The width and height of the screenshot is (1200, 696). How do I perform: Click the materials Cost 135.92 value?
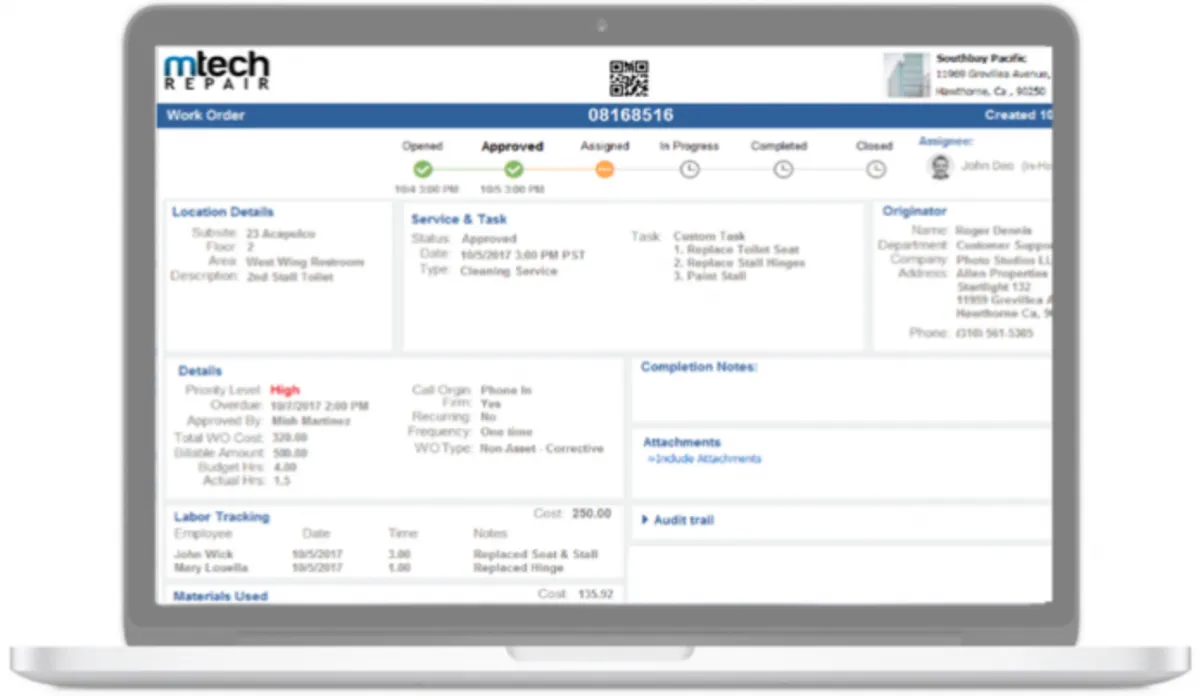coord(595,594)
